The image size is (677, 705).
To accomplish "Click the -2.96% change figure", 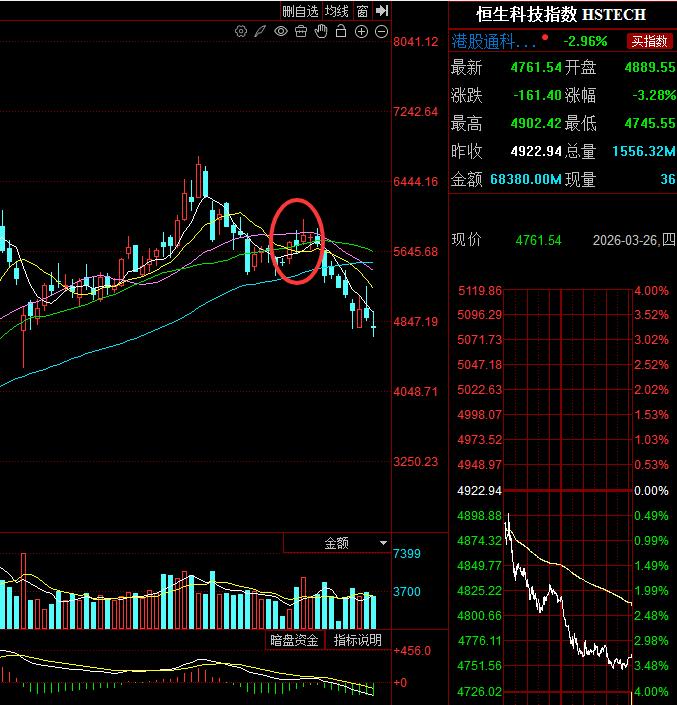I will click(x=585, y=41).
